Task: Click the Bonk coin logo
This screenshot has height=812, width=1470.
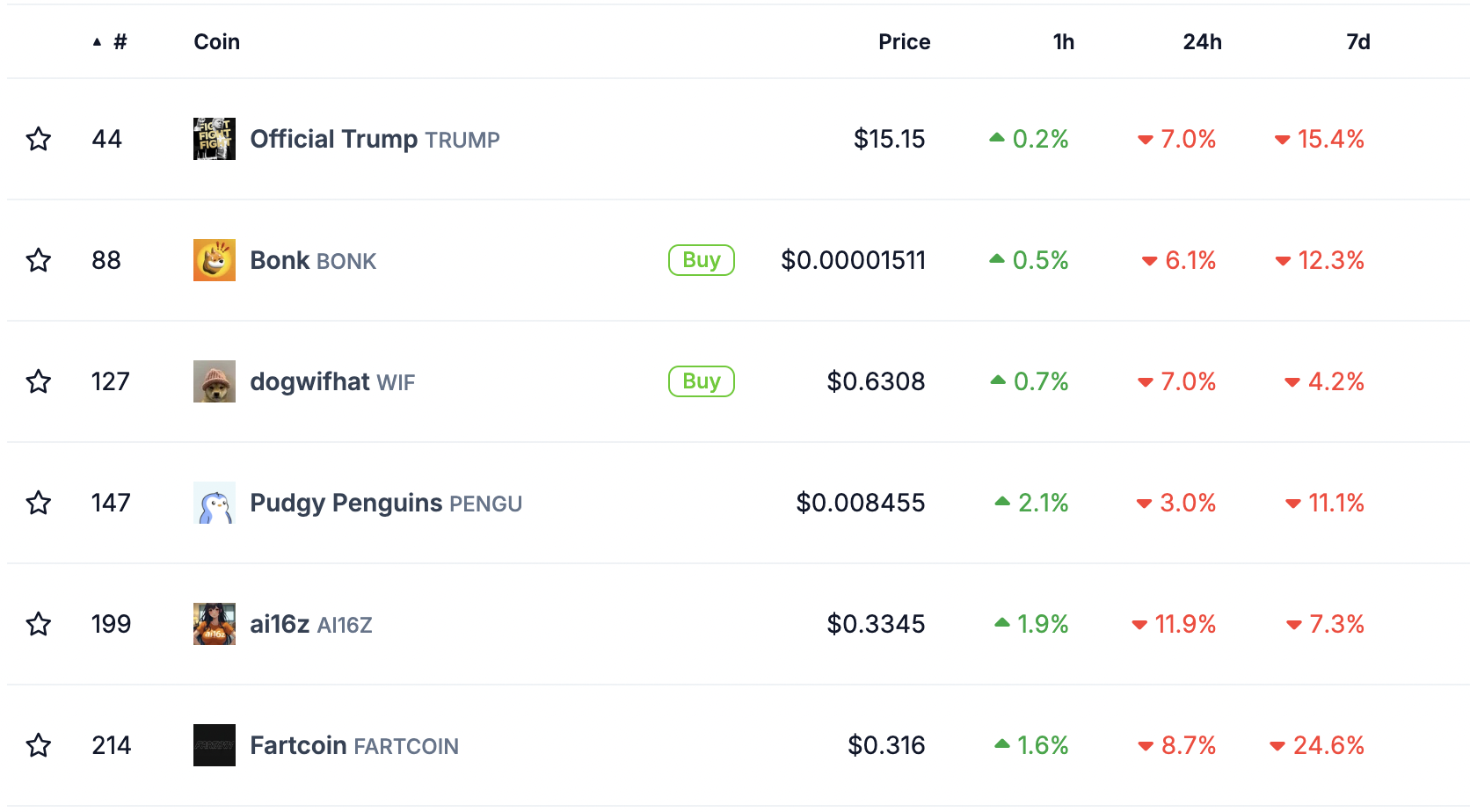Action: [214, 260]
